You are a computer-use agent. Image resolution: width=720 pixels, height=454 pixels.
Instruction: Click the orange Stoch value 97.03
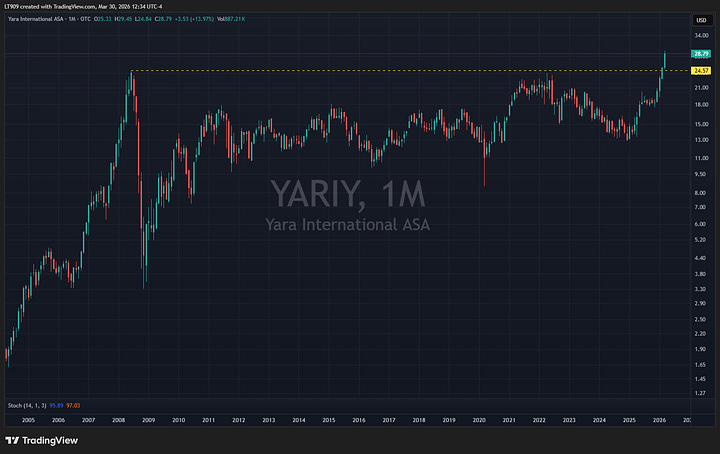tap(73, 406)
